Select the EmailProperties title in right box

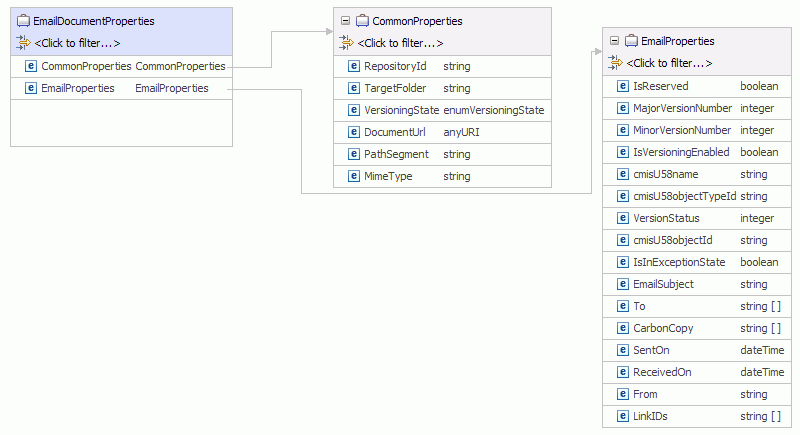(x=678, y=41)
